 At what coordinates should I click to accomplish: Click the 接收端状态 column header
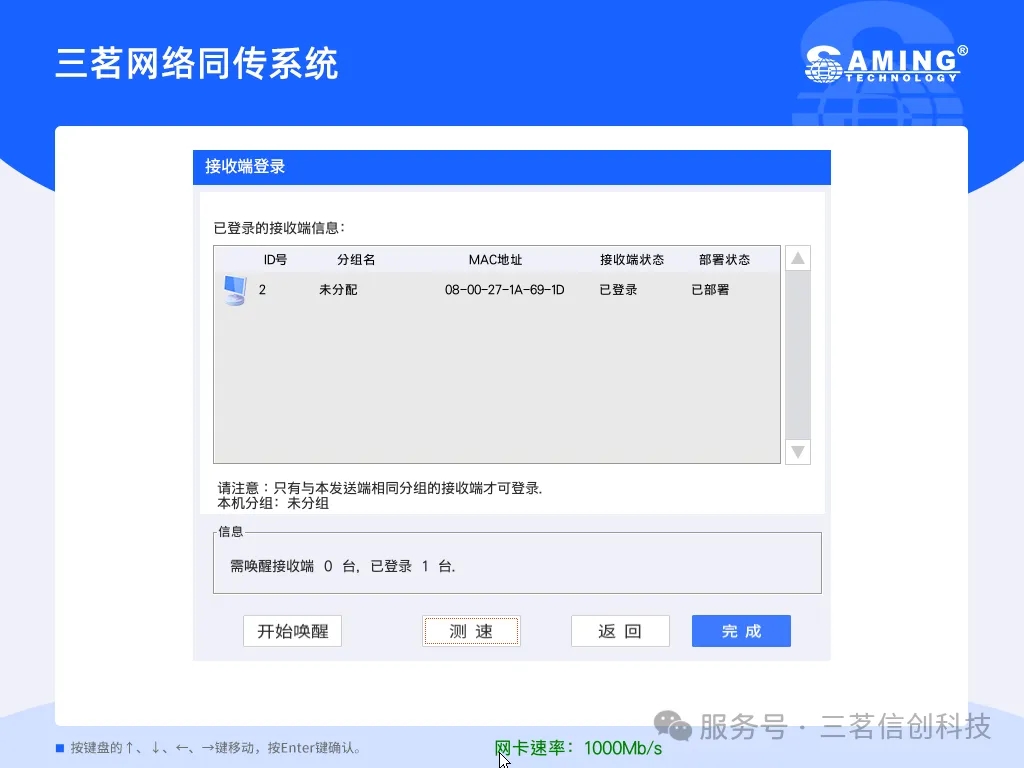click(631, 260)
